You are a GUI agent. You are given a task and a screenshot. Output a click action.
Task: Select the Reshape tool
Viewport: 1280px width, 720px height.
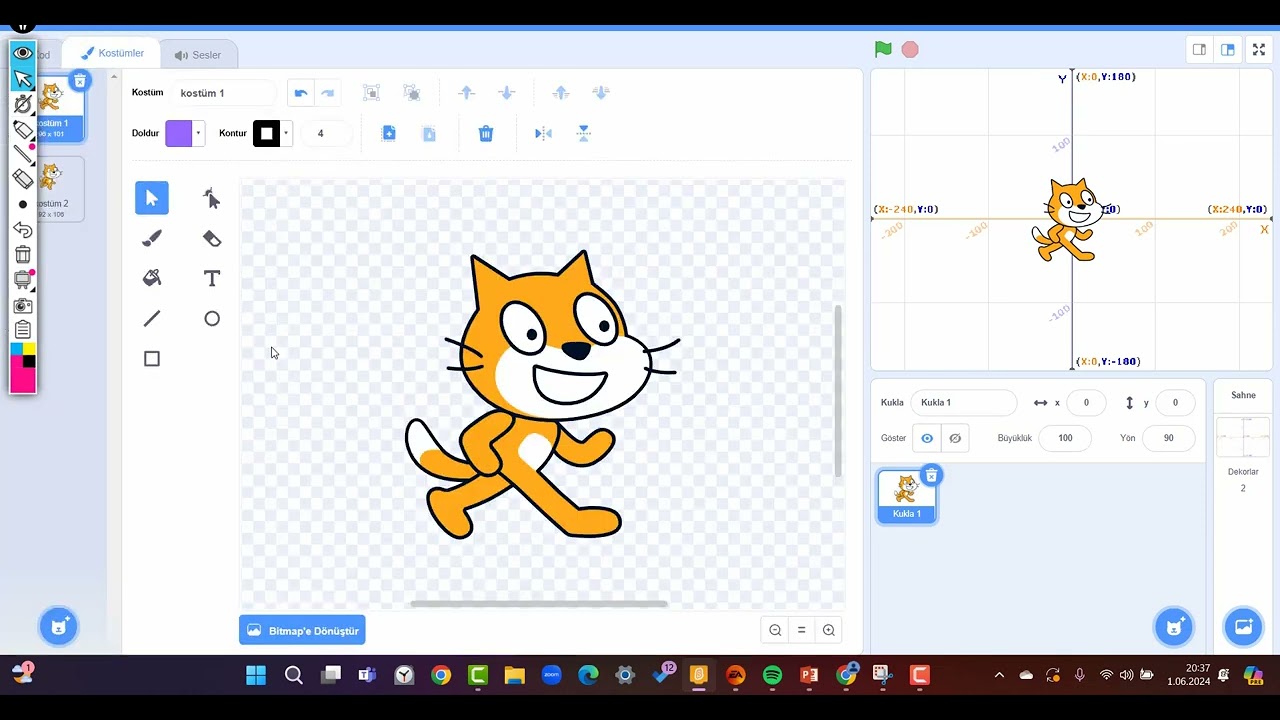pos(212,198)
